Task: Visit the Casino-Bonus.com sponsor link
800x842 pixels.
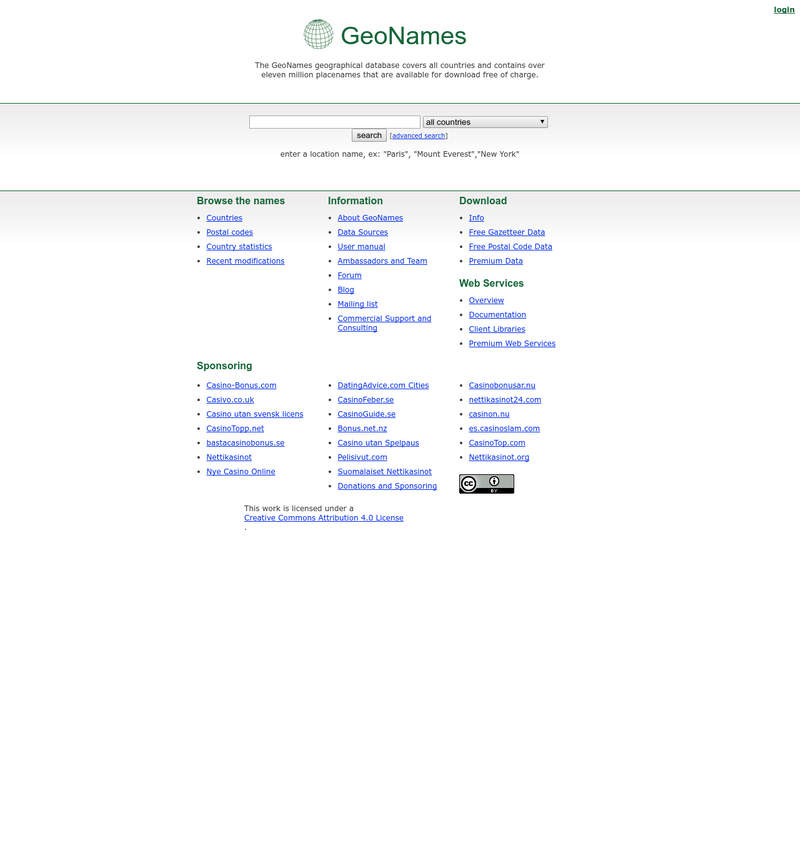Action: 241,386
